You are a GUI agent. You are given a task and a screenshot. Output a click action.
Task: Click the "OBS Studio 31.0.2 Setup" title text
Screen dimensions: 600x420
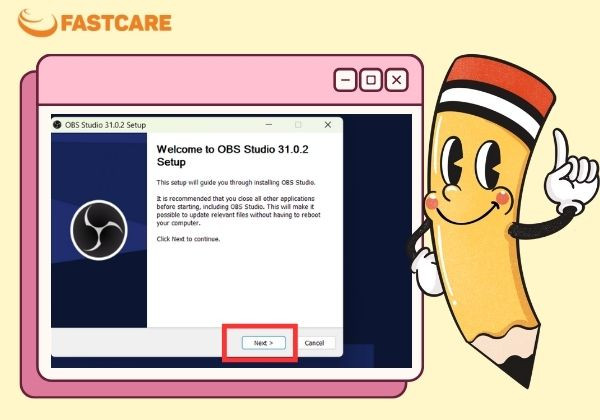click(x=106, y=125)
